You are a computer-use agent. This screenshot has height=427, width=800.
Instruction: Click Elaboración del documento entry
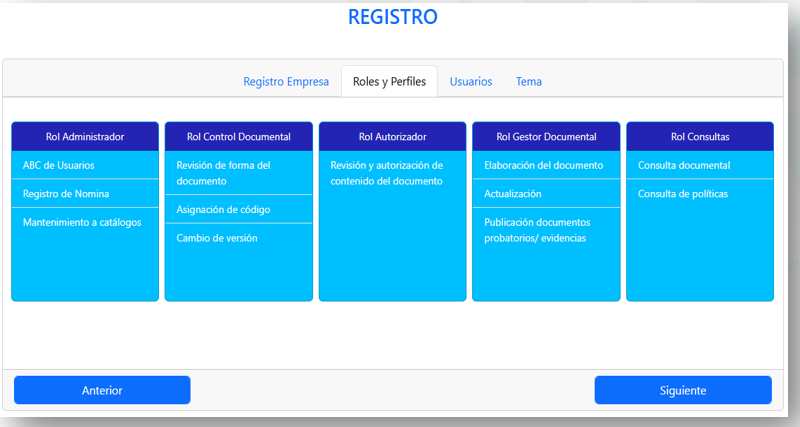(543, 165)
